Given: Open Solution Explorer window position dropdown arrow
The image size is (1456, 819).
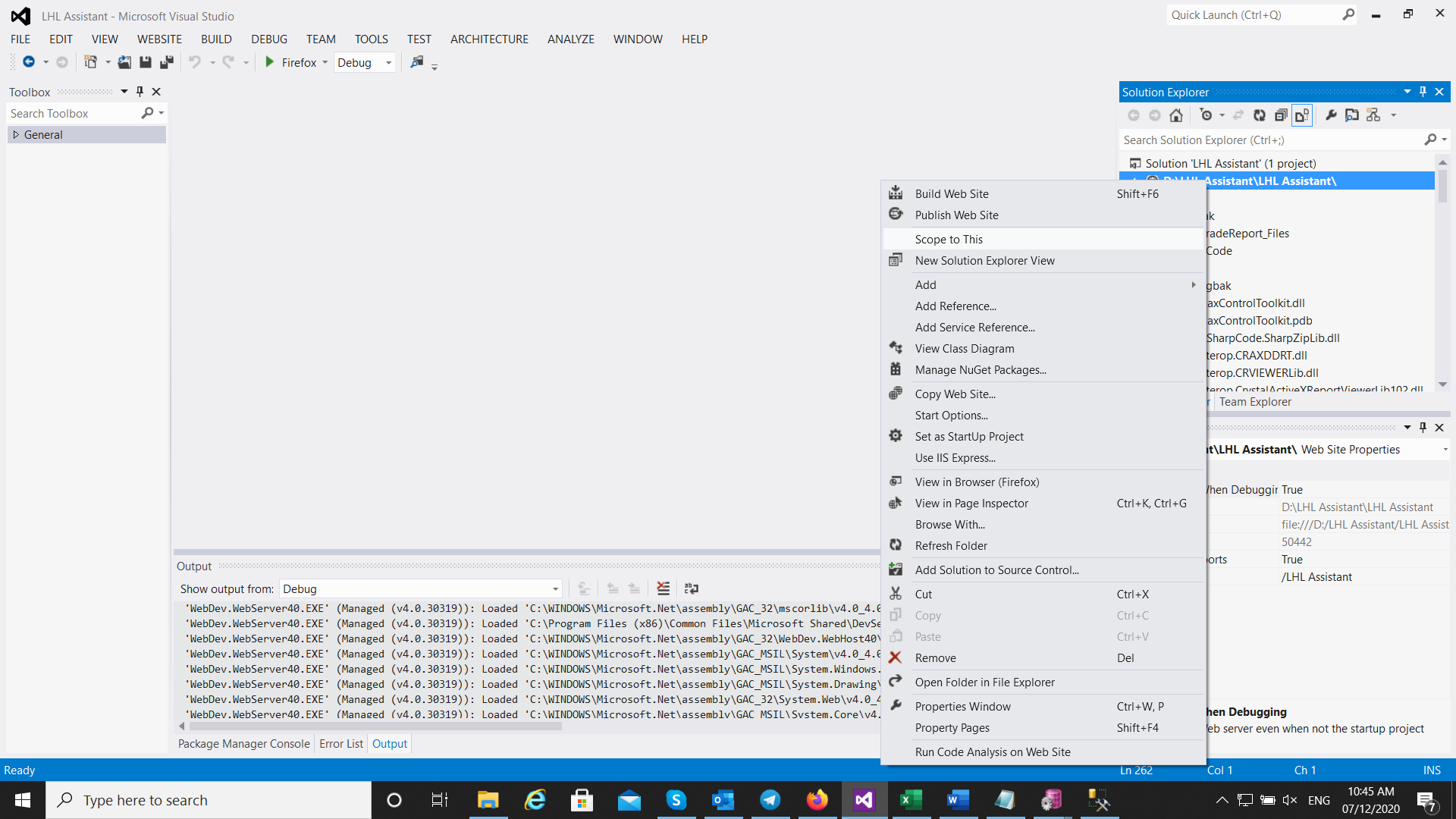Looking at the screenshot, I should 1407,92.
